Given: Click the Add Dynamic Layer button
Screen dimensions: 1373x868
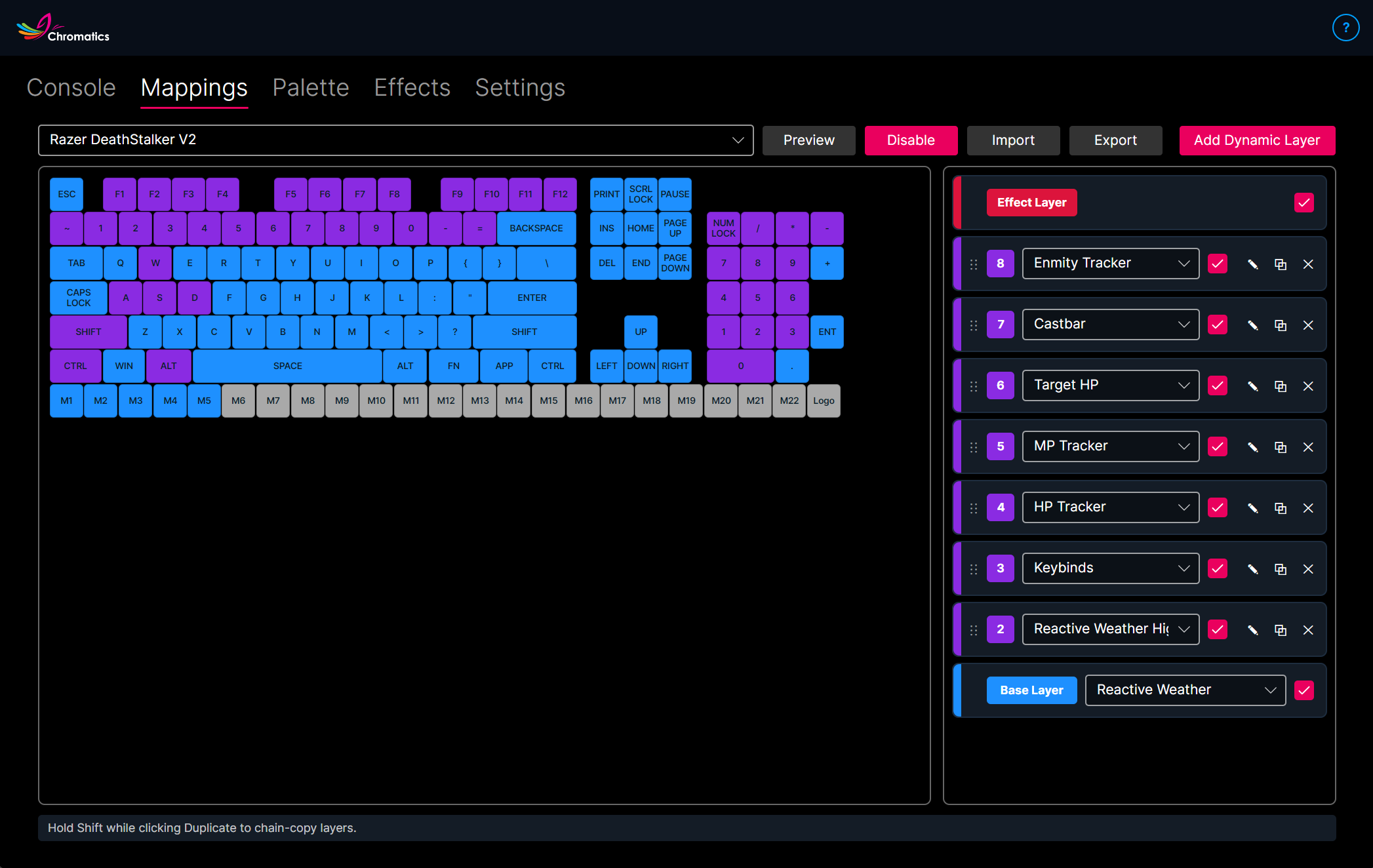Looking at the screenshot, I should coord(1256,140).
